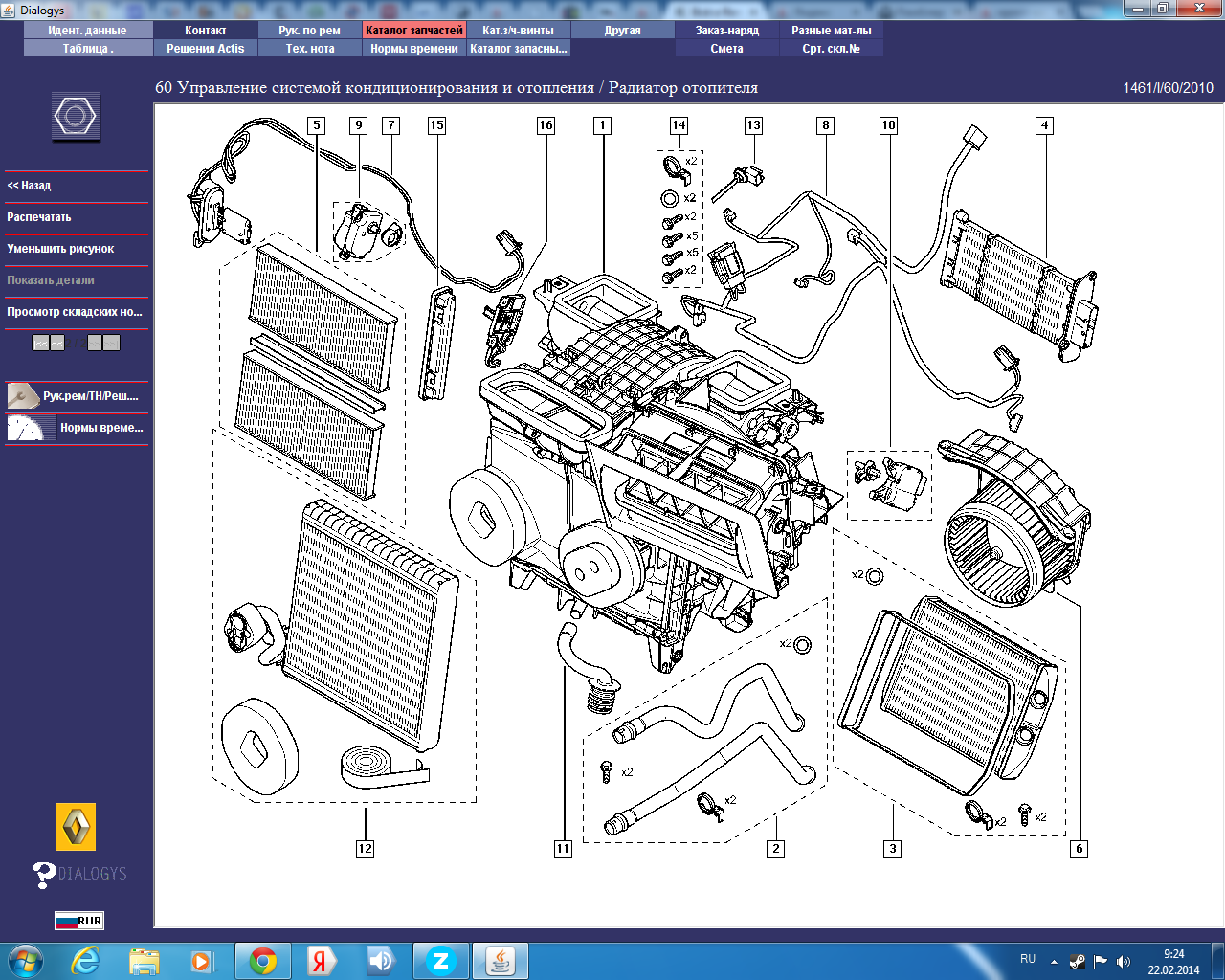Click the illustration code 1461/I/60/2010

coord(1168,88)
